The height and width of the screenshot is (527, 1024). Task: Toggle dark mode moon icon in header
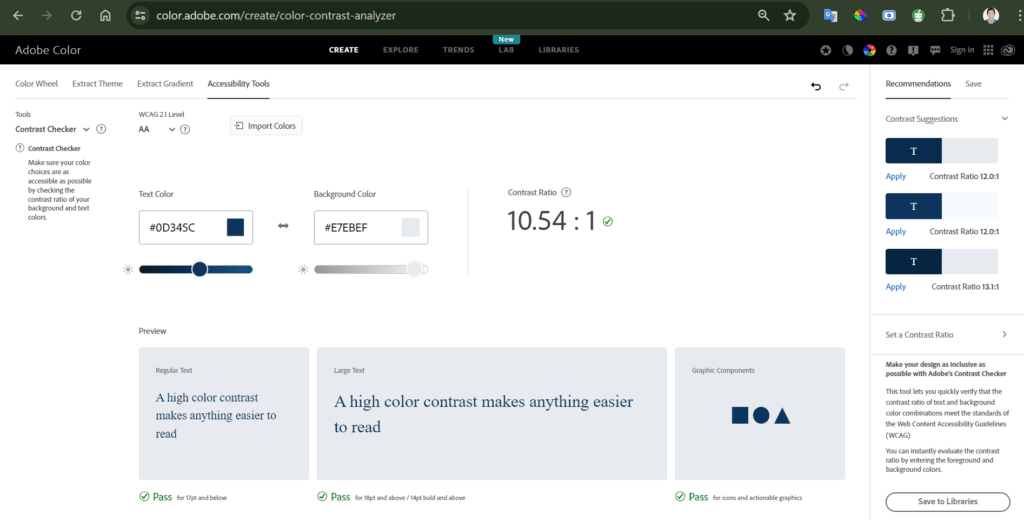pos(848,50)
